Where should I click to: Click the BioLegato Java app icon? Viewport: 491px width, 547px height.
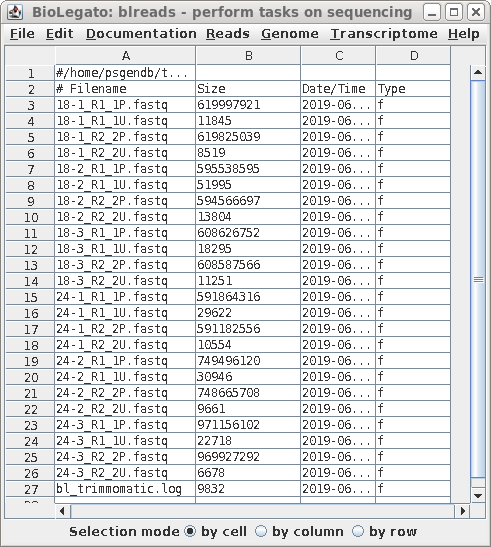pos(15,12)
